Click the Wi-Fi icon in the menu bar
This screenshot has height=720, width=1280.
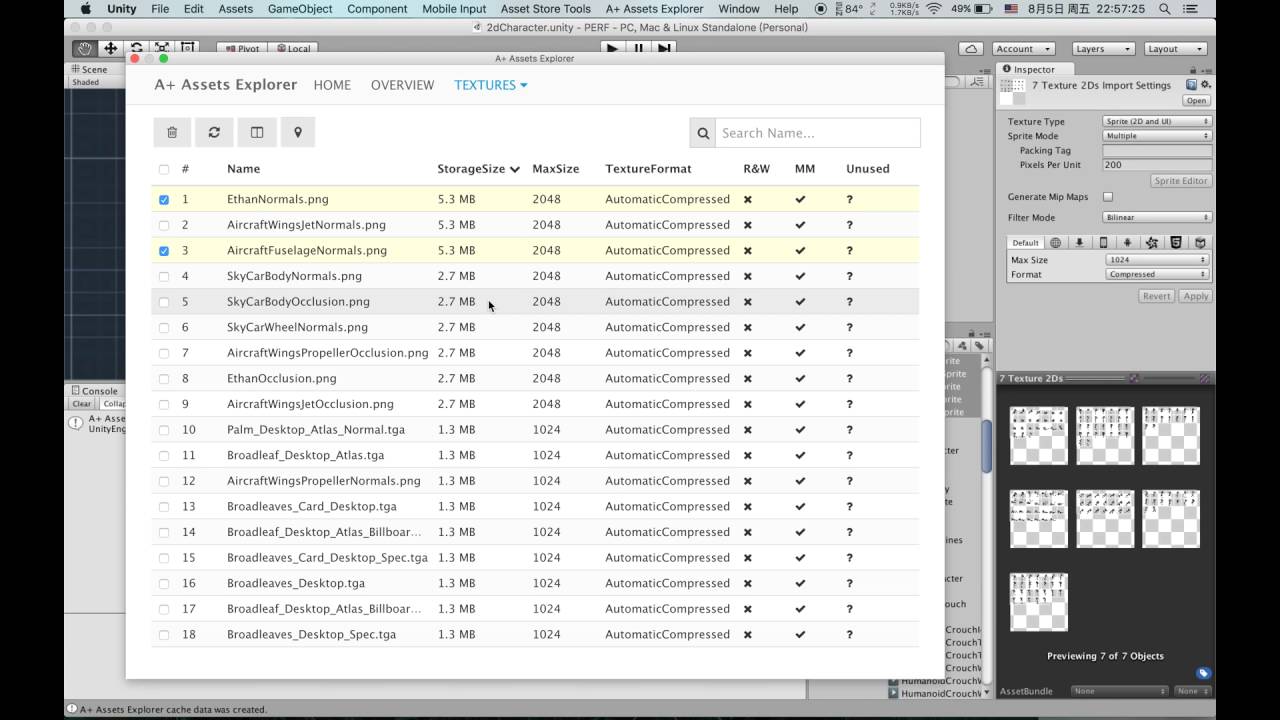[x=934, y=9]
